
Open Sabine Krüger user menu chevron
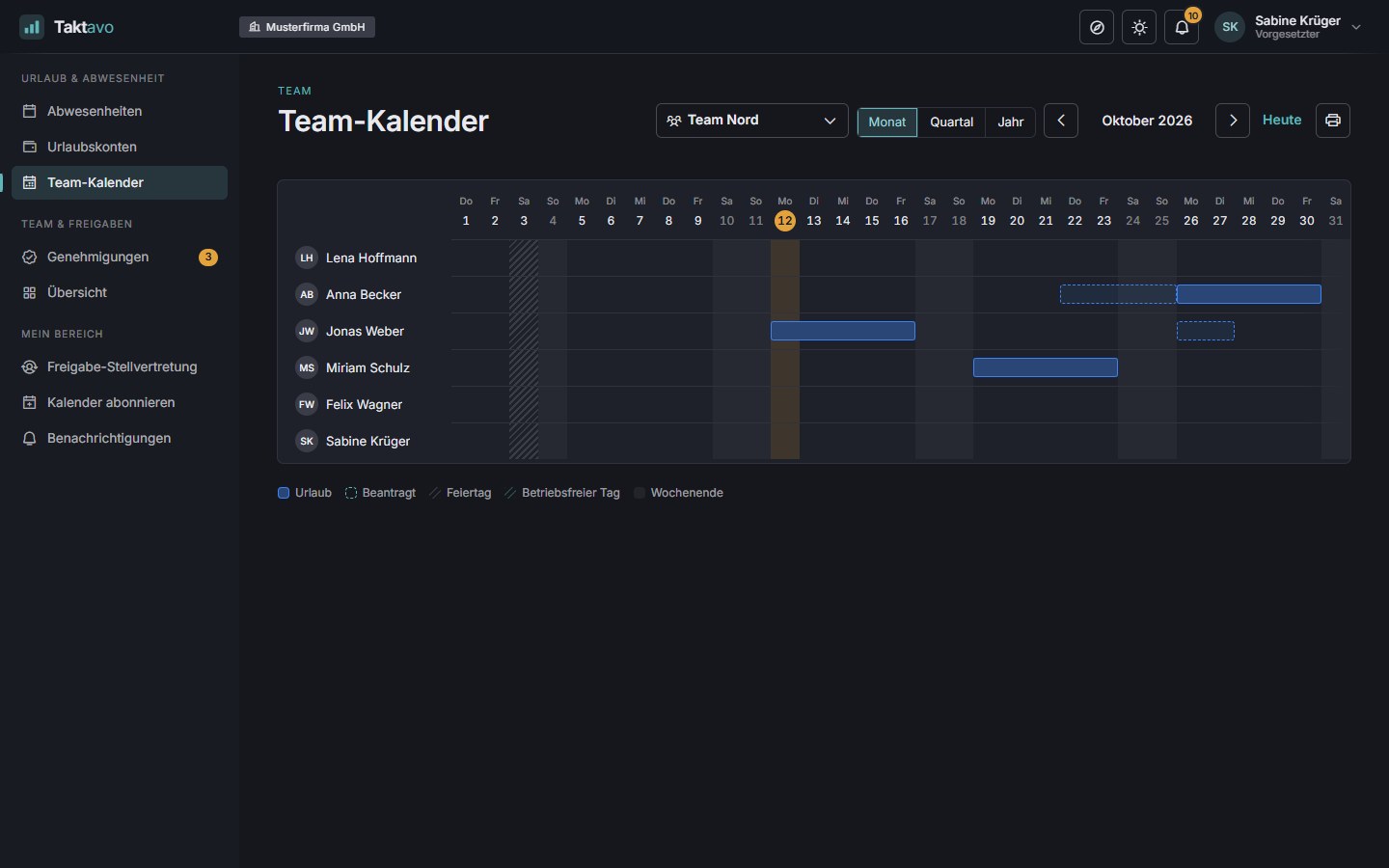[1356, 27]
